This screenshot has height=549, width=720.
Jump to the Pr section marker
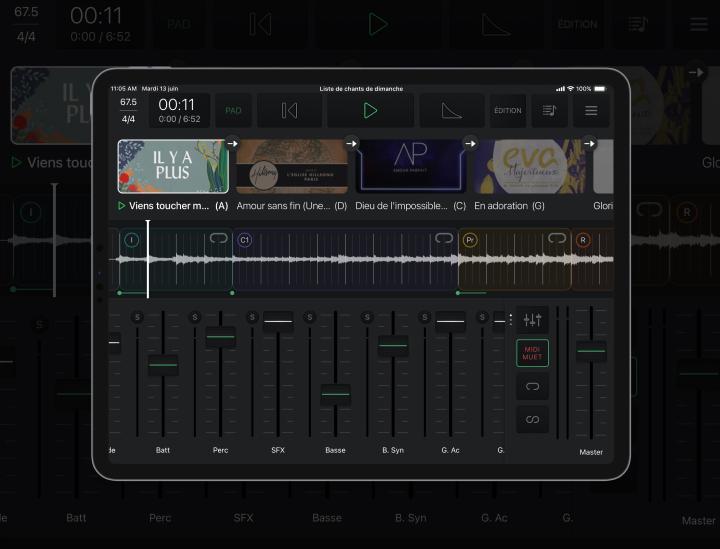470,240
